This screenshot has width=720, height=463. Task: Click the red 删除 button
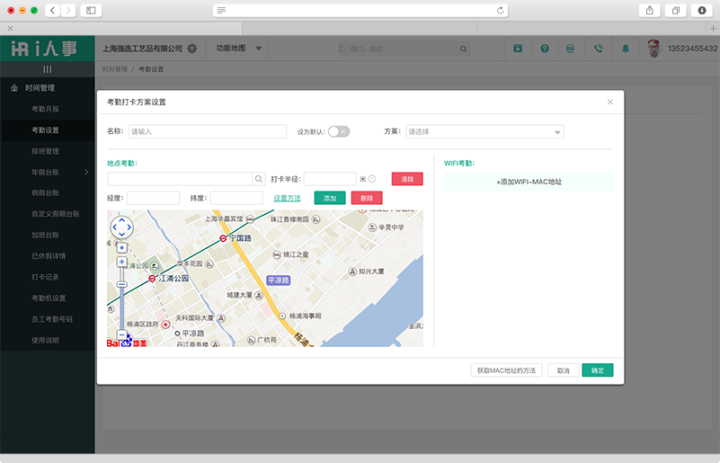[x=366, y=198]
